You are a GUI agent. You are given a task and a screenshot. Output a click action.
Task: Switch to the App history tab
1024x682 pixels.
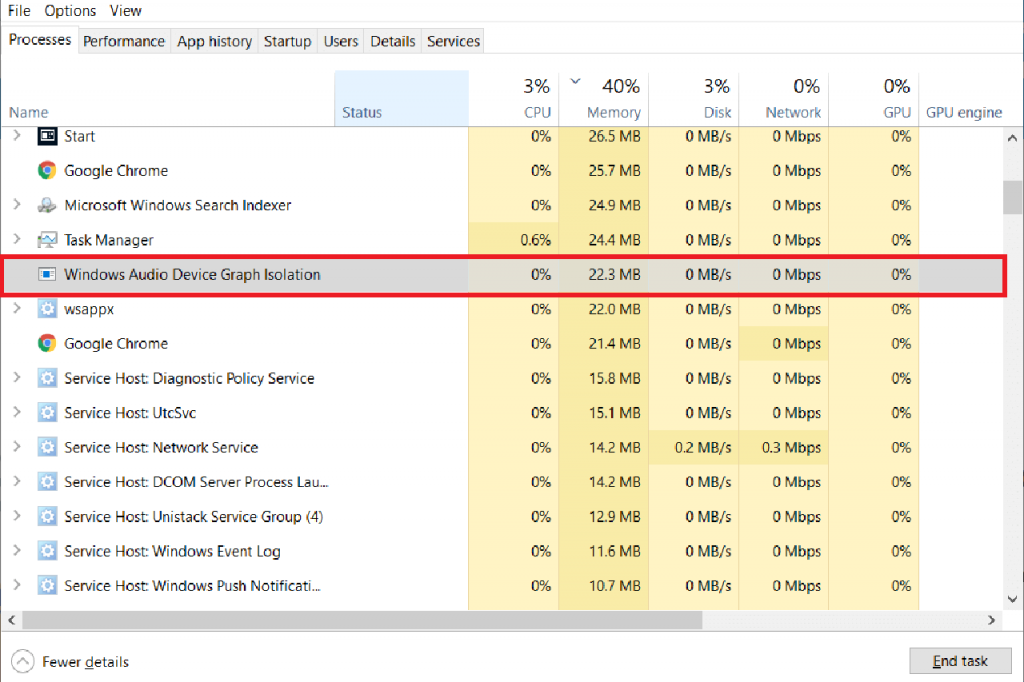coord(214,41)
